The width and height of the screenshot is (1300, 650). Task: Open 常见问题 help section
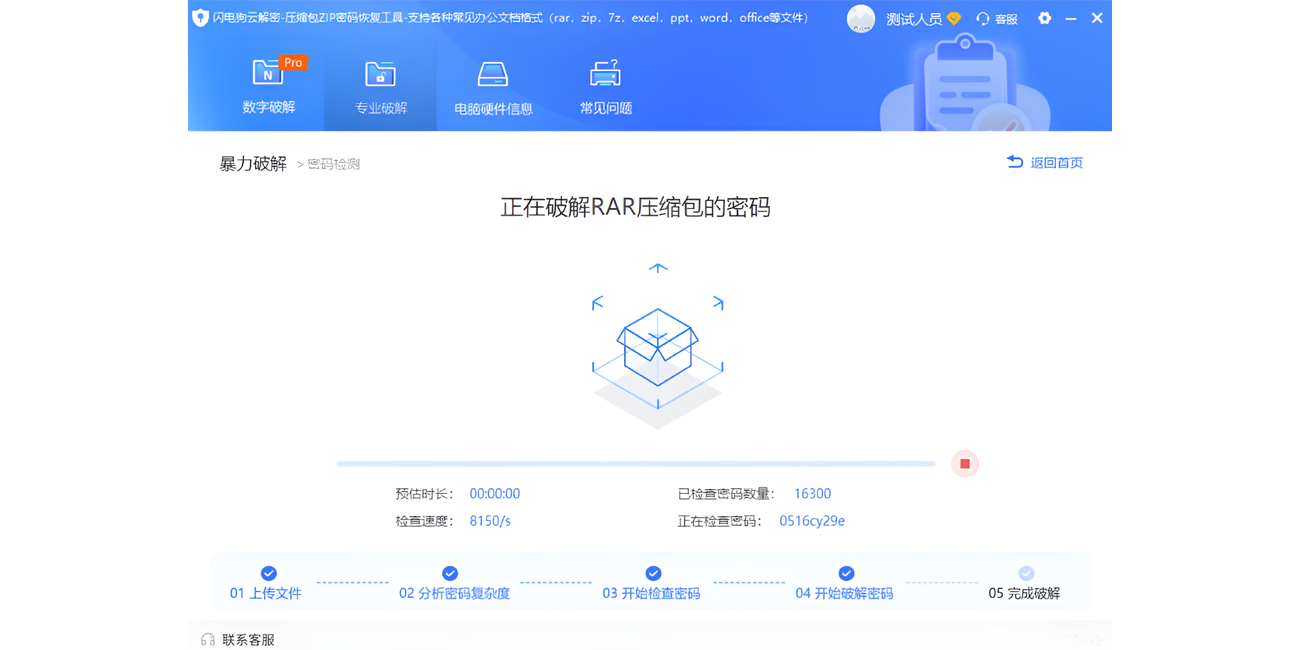601,86
